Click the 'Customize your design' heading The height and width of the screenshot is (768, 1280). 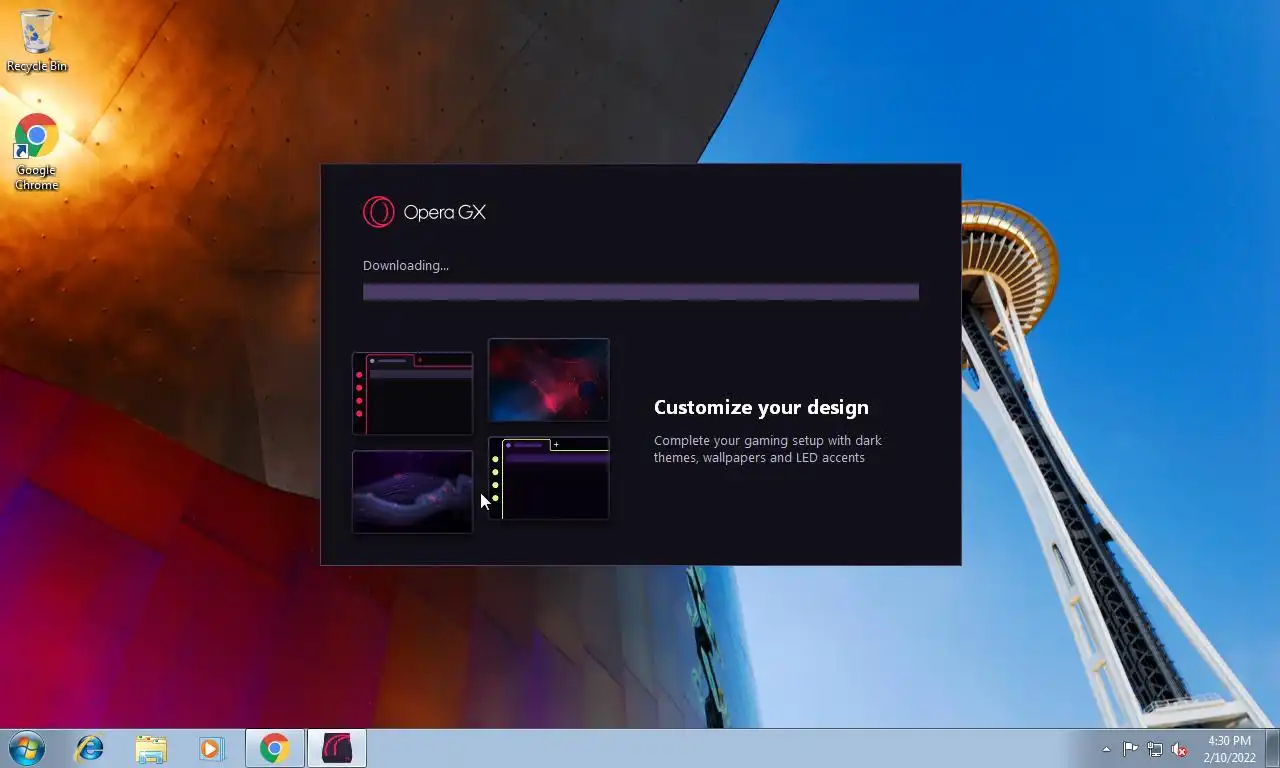[x=761, y=407]
